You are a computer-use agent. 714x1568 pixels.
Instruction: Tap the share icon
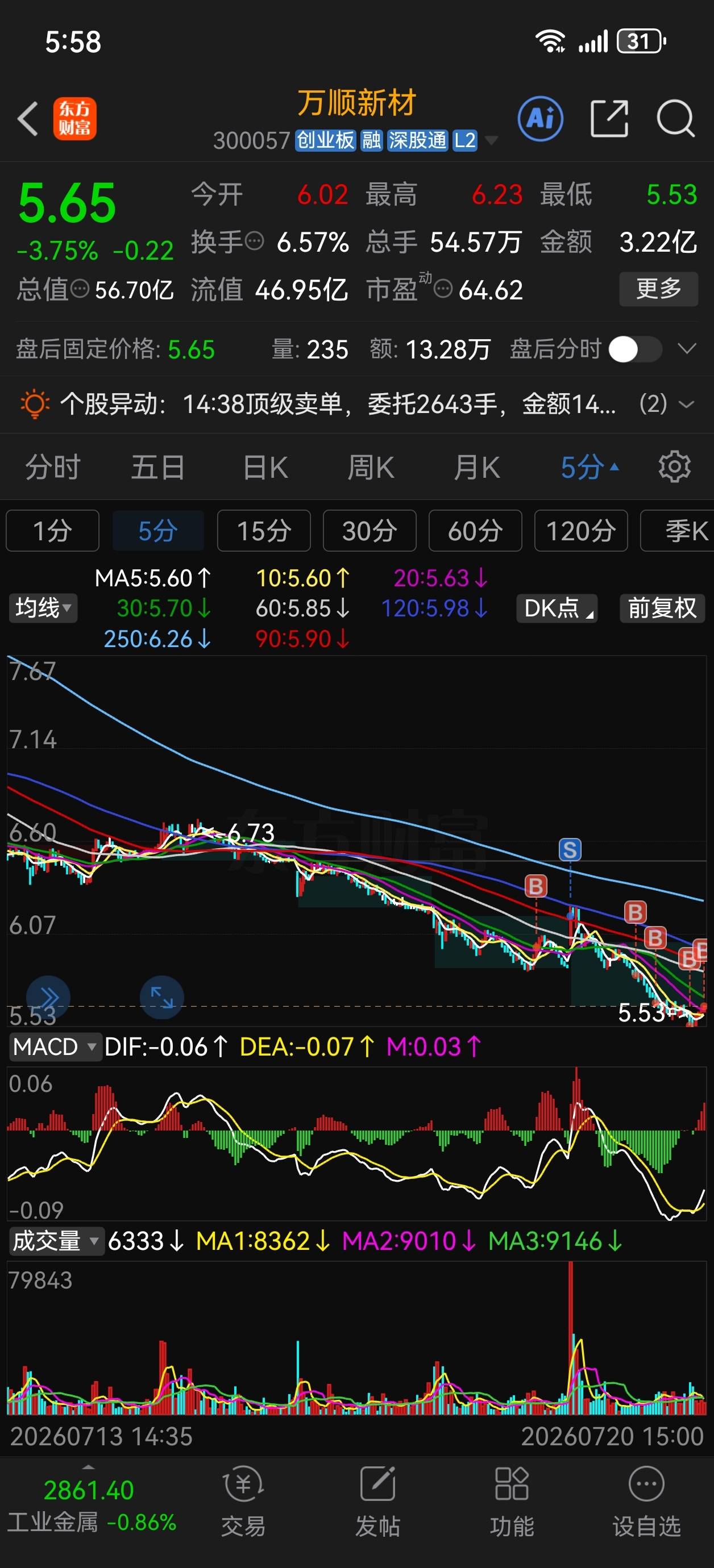[x=609, y=118]
